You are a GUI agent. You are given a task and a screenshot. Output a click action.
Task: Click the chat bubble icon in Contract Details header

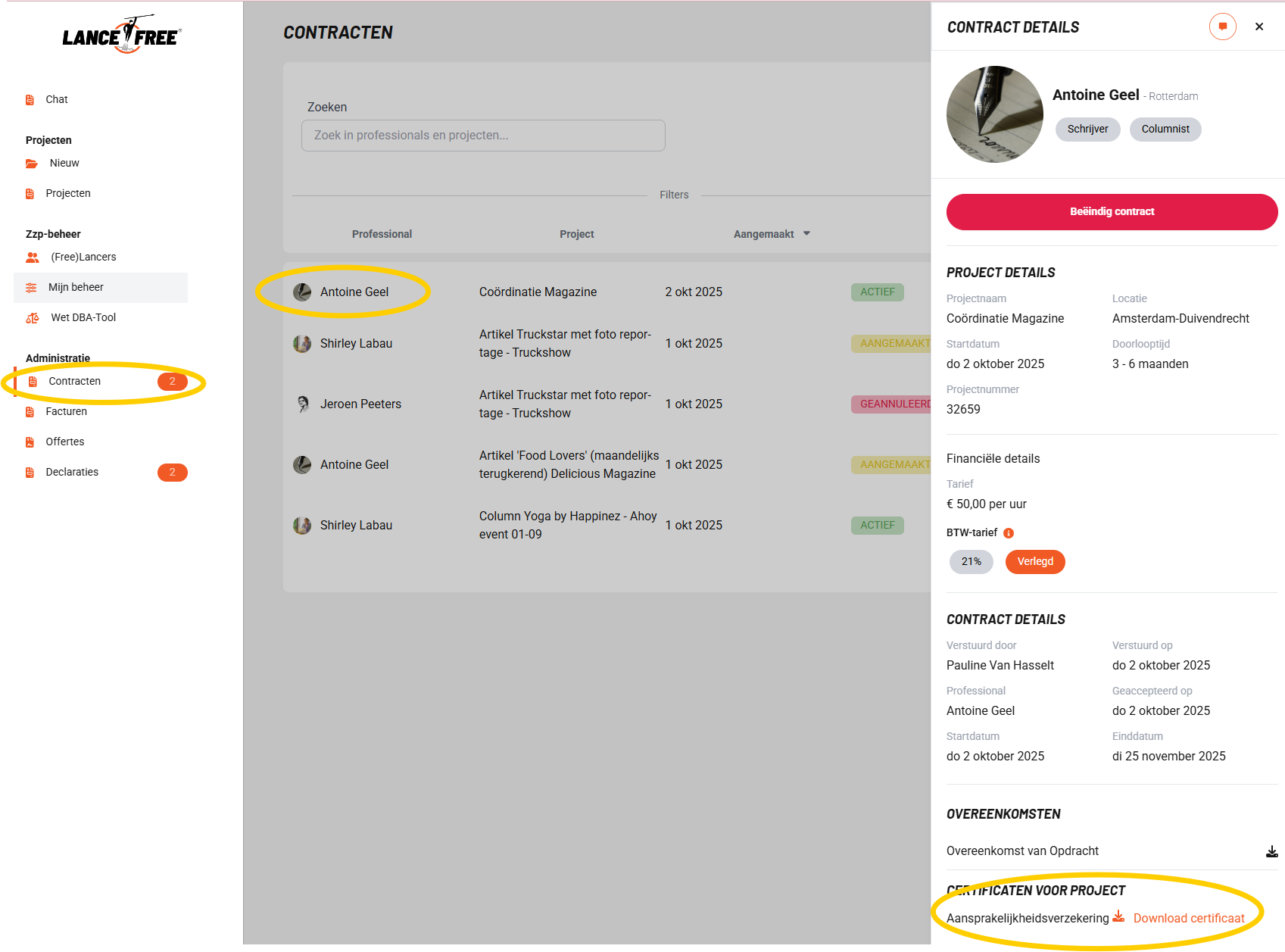coord(1222,27)
